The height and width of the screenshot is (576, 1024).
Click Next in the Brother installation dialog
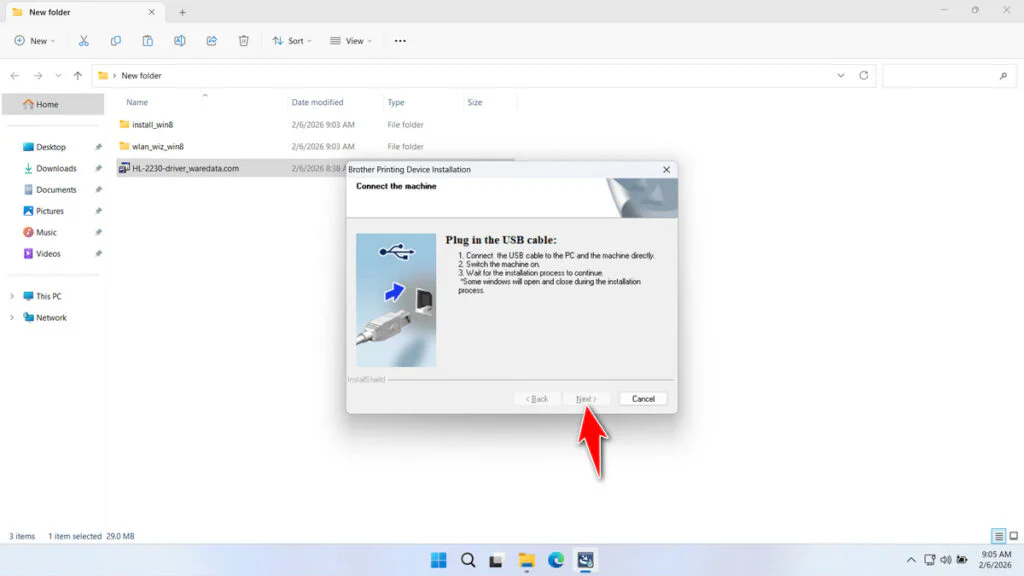(588, 398)
